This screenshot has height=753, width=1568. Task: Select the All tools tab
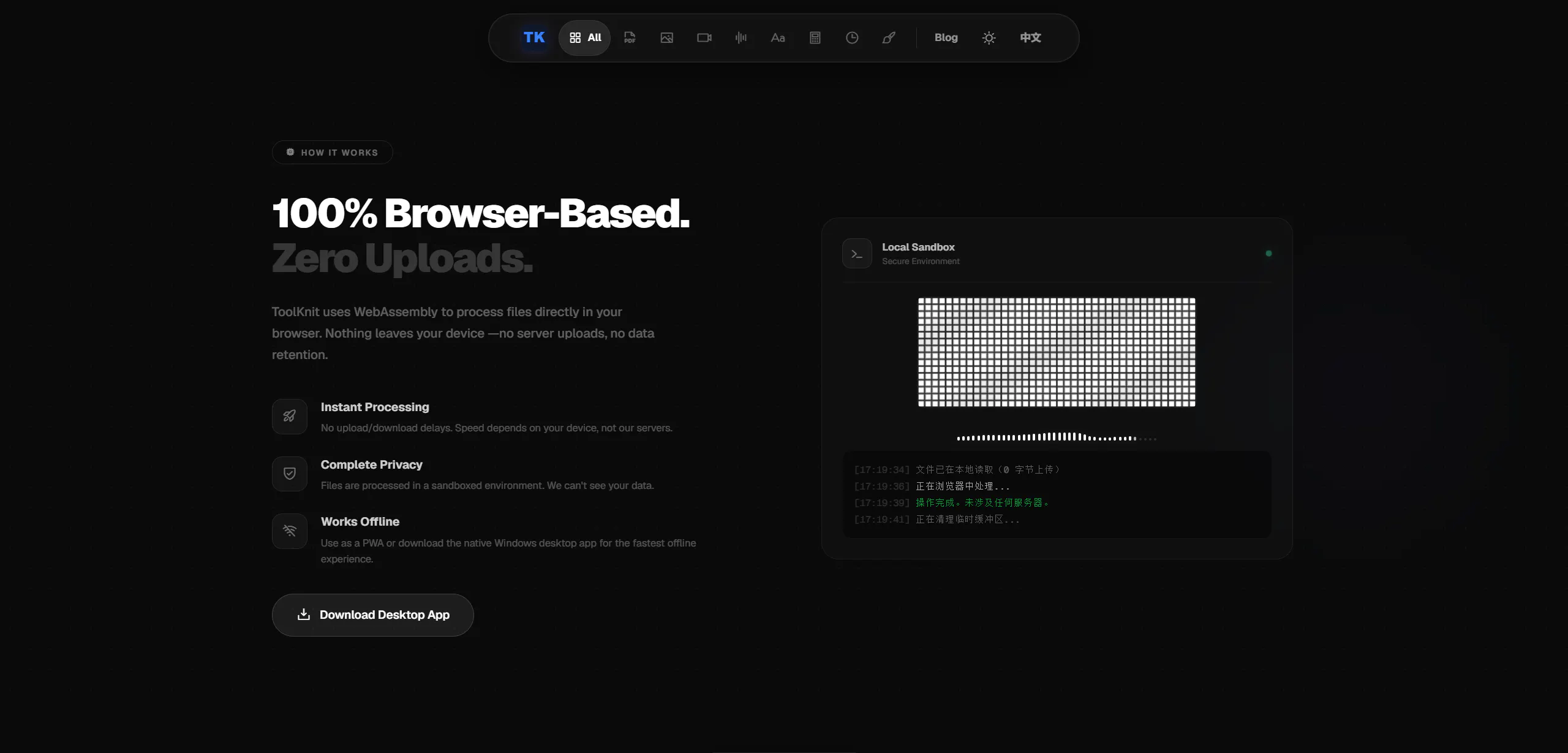[585, 37]
